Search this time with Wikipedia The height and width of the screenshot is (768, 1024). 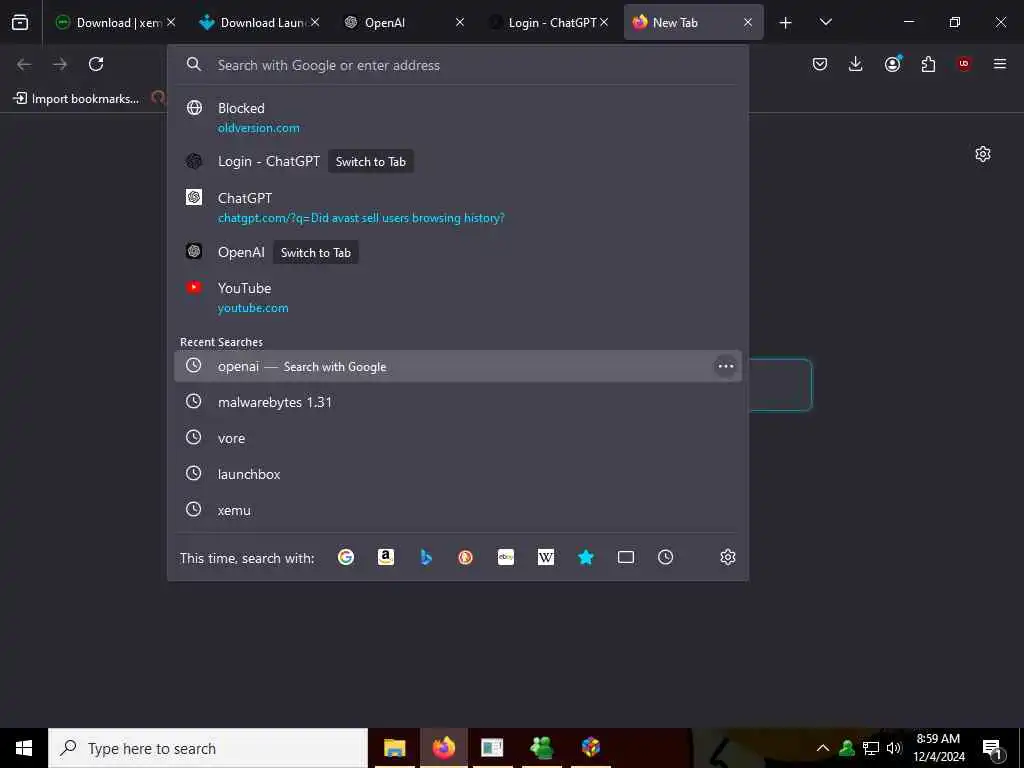pos(545,557)
